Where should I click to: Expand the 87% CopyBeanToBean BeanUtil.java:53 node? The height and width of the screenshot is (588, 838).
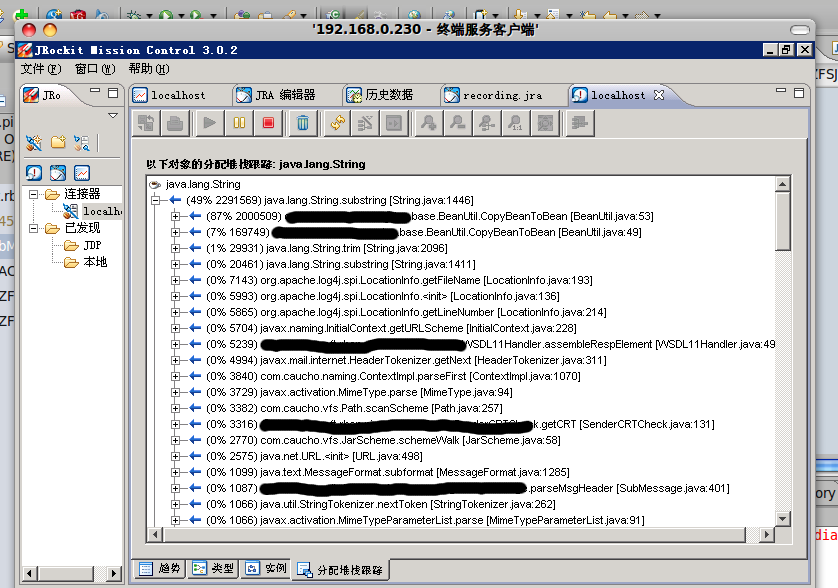175,216
